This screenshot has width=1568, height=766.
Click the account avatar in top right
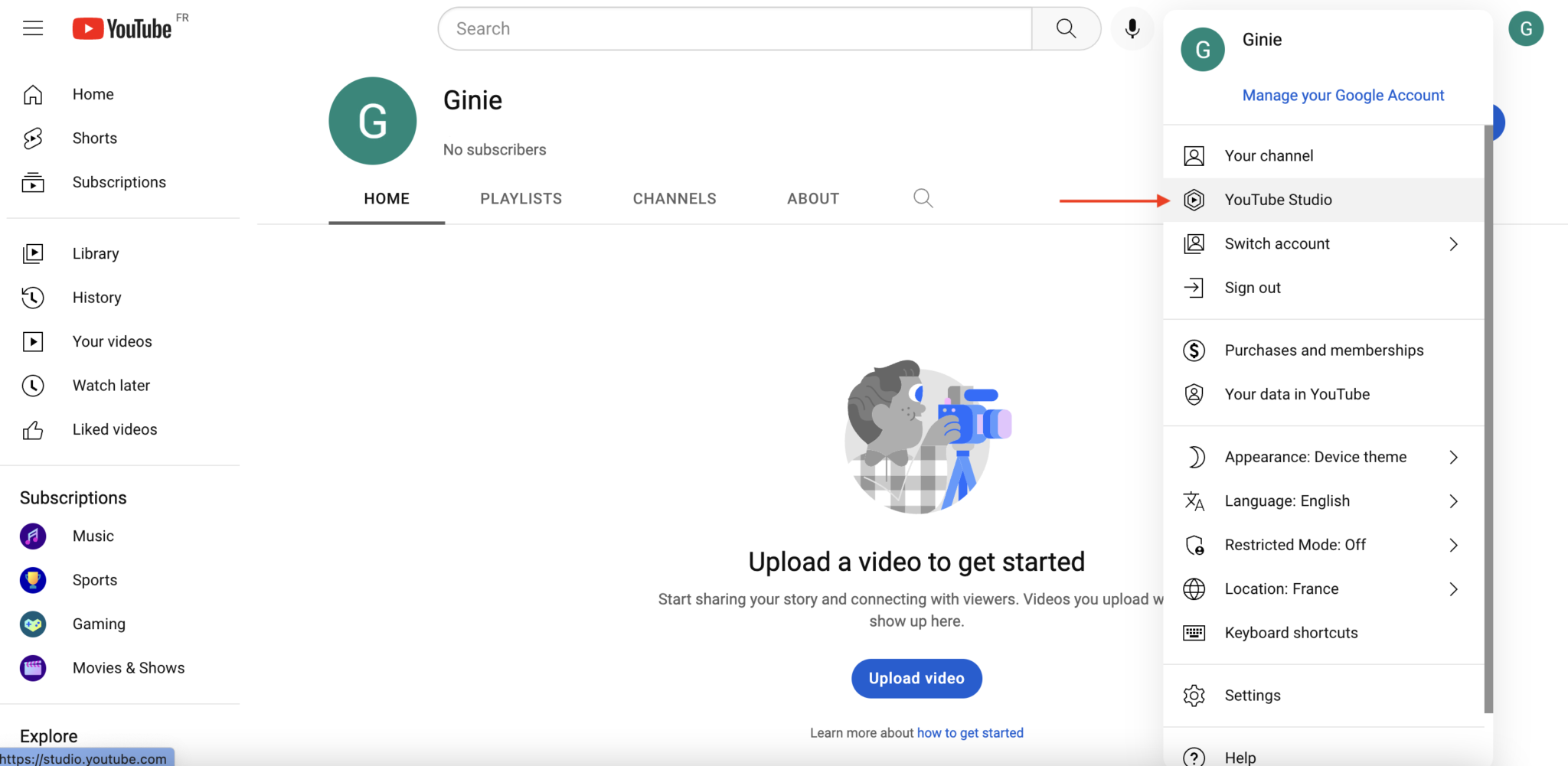pos(1525,29)
